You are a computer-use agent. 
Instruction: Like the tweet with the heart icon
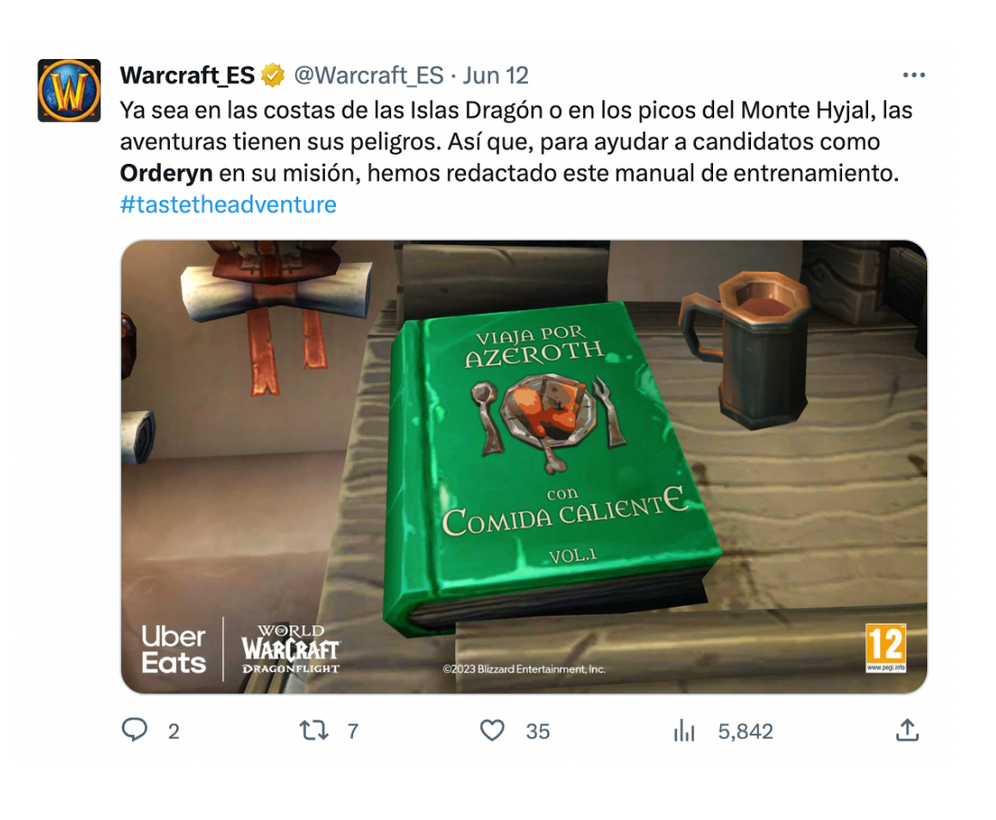coord(492,730)
